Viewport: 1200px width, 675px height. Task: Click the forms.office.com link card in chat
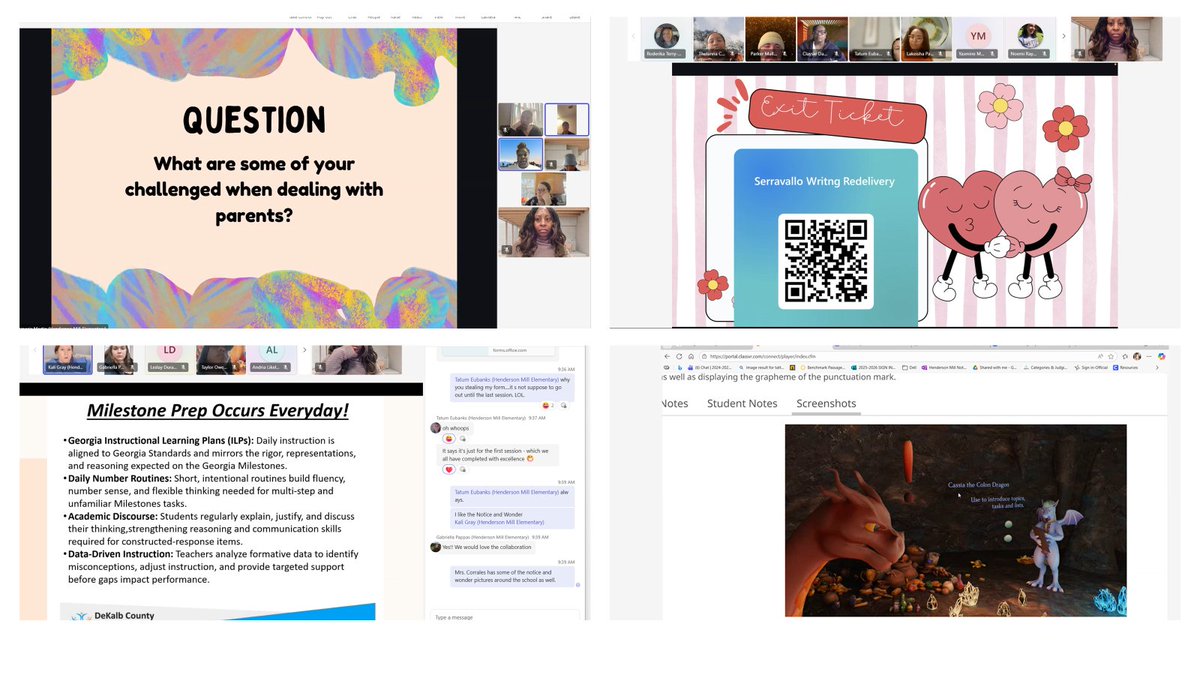[497, 351]
